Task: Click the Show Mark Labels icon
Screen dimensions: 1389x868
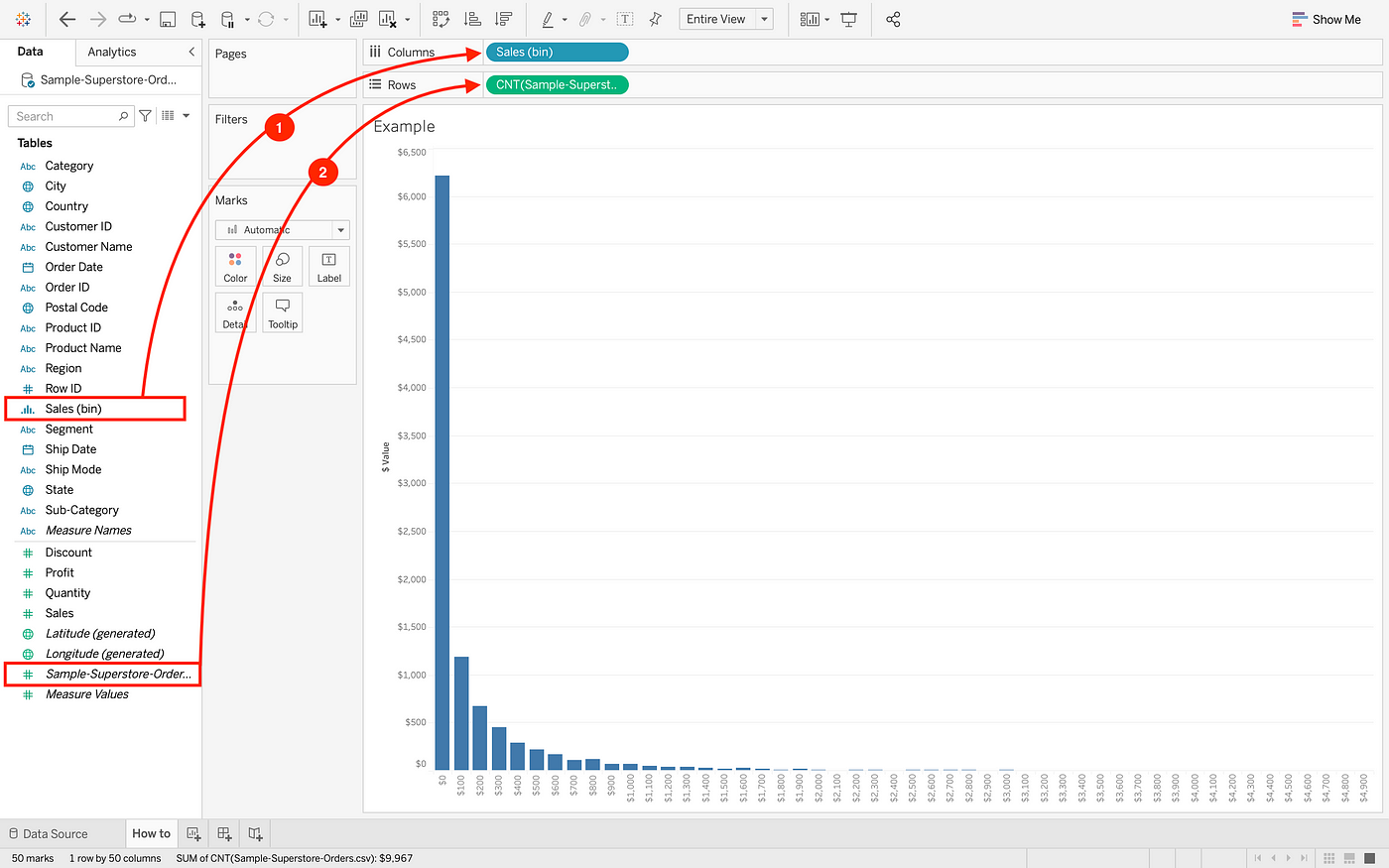Action: (x=625, y=19)
